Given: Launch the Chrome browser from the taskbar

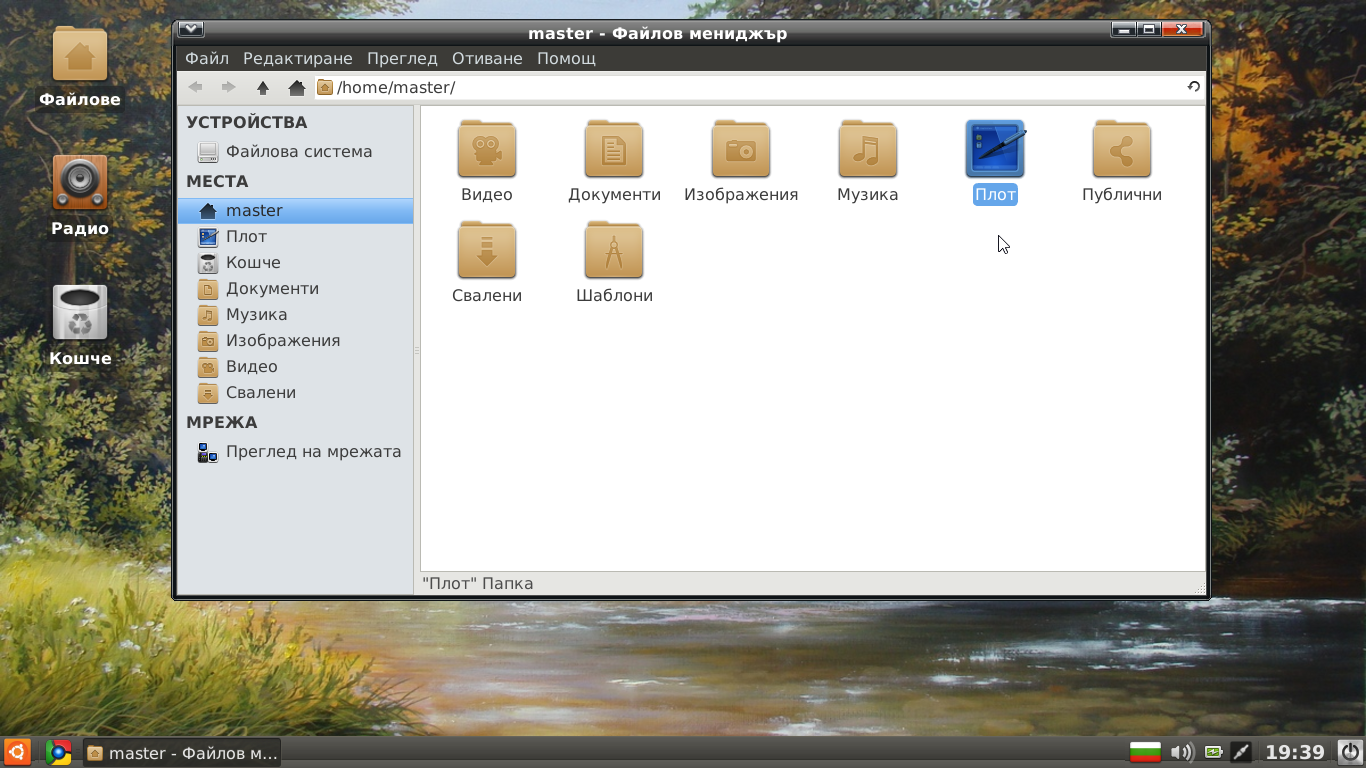Looking at the screenshot, I should click(58, 753).
